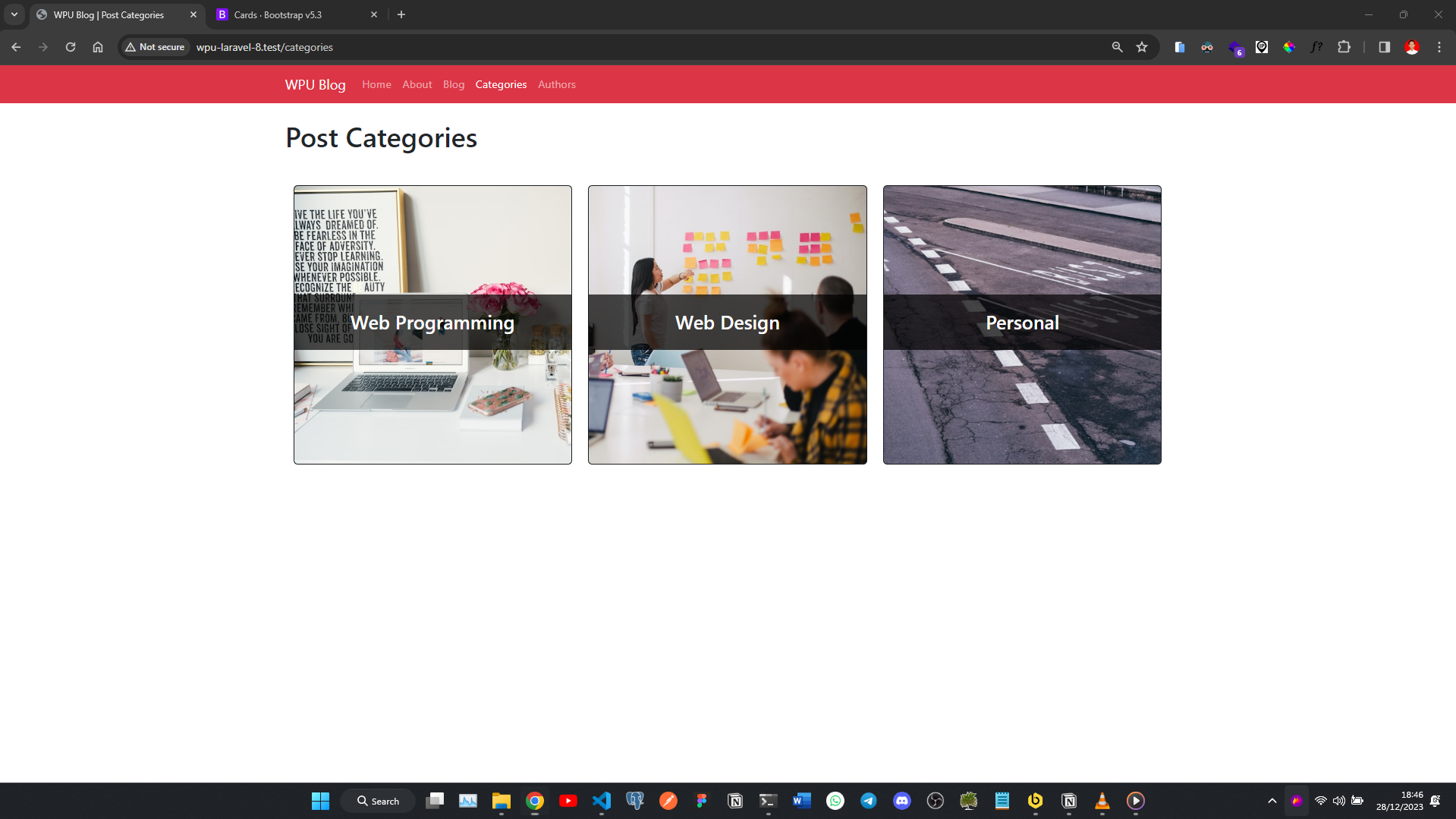The height and width of the screenshot is (819, 1456).
Task: Open a new browser tab
Action: [401, 14]
